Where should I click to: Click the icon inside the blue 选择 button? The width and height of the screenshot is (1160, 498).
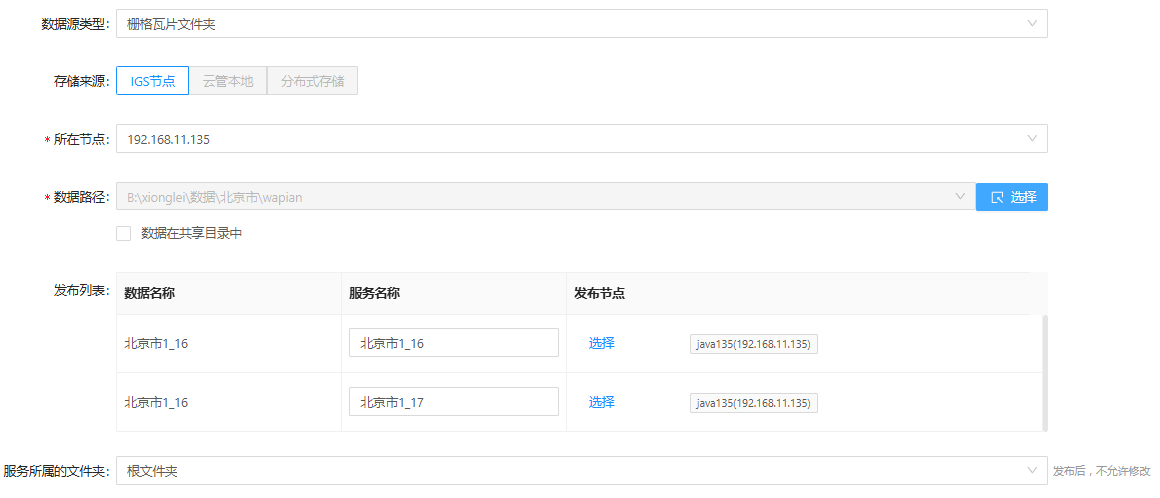click(x=997, y=197)
